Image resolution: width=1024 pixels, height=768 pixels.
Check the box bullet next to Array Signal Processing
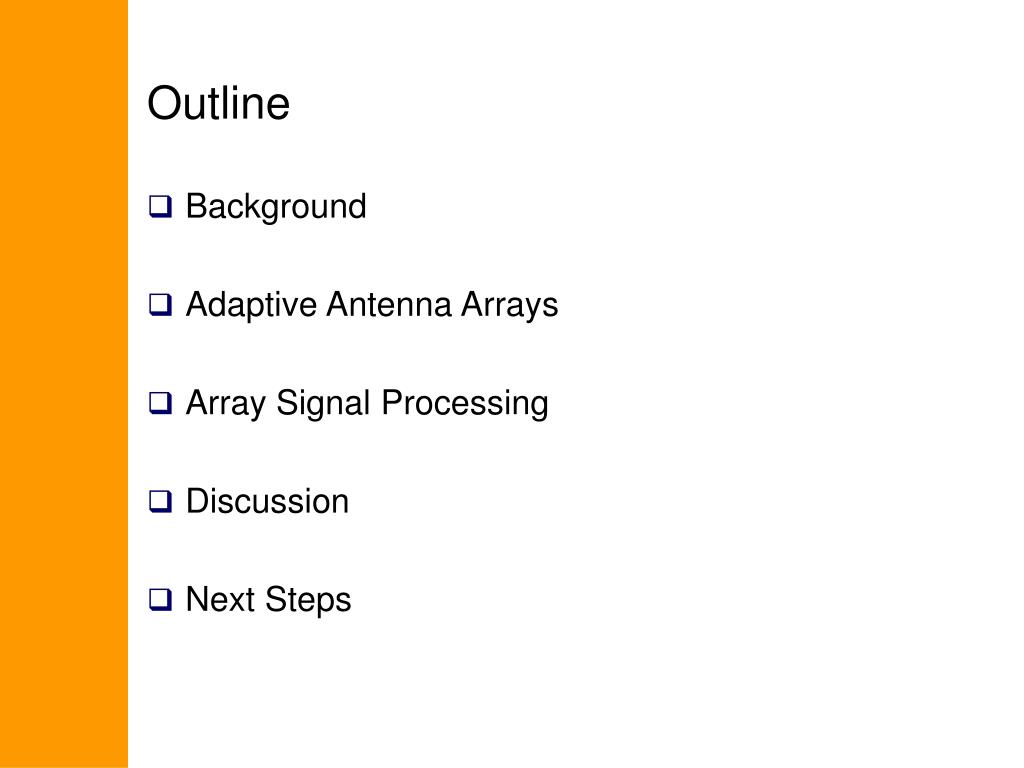coord(161,403)
